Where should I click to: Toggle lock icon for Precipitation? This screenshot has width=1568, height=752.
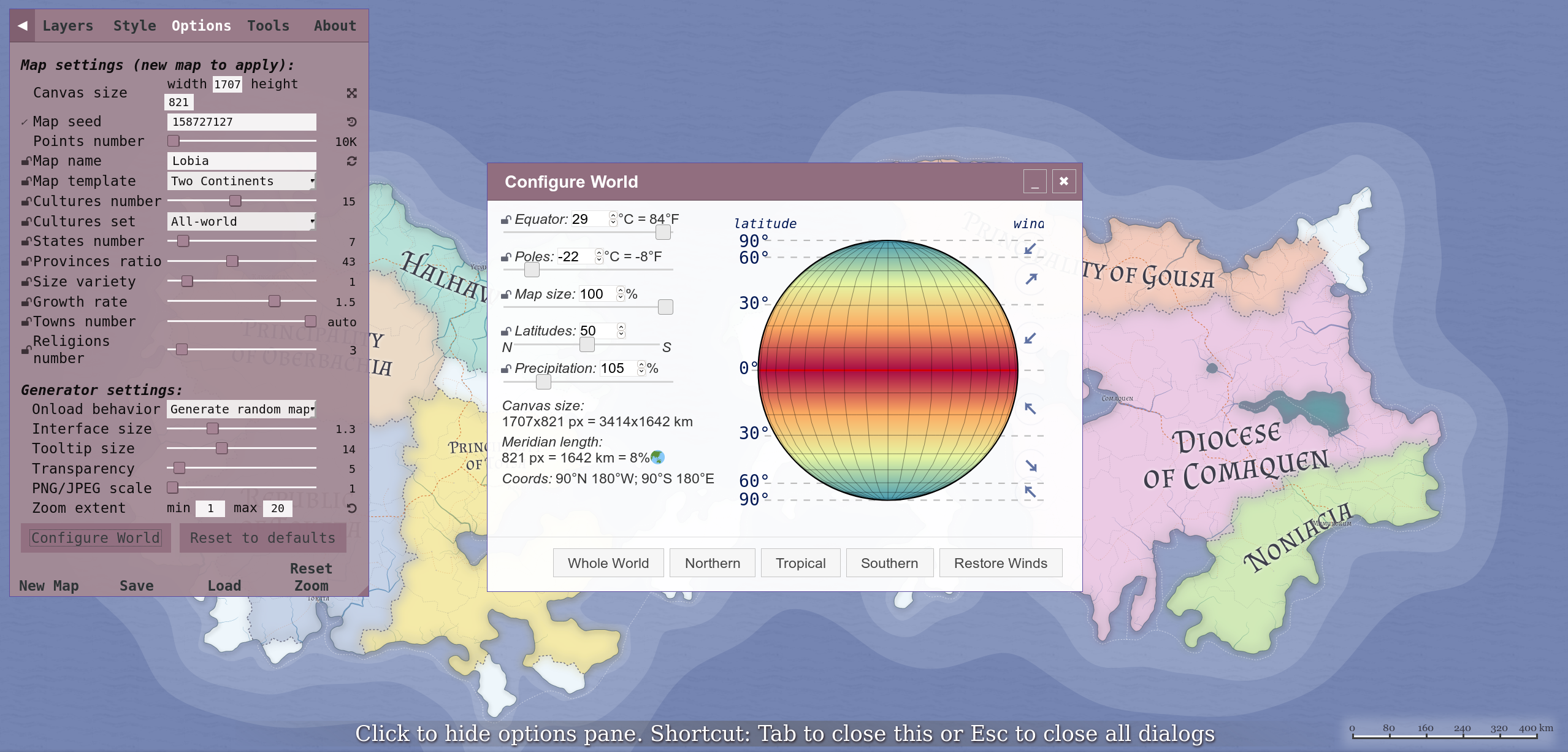(506, 369)
